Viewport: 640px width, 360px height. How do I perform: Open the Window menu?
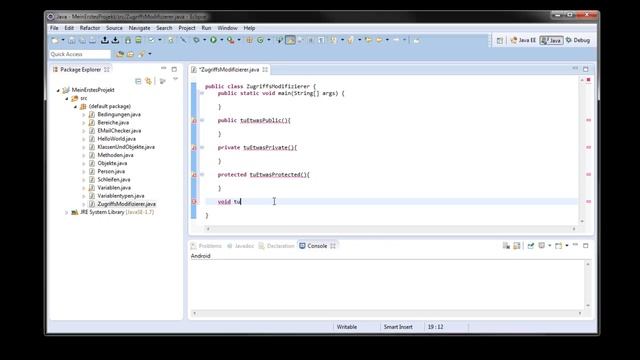click(227, 28)
